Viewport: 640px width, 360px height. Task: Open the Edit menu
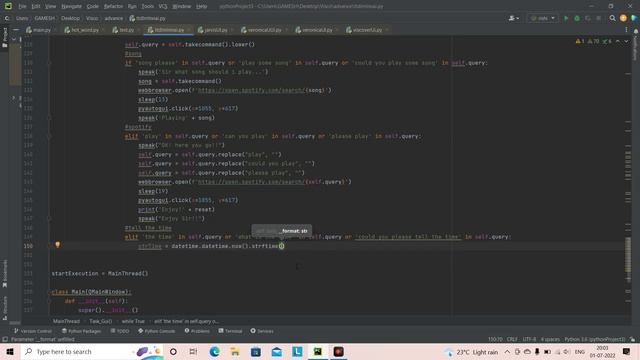click(x=36, y=7)
